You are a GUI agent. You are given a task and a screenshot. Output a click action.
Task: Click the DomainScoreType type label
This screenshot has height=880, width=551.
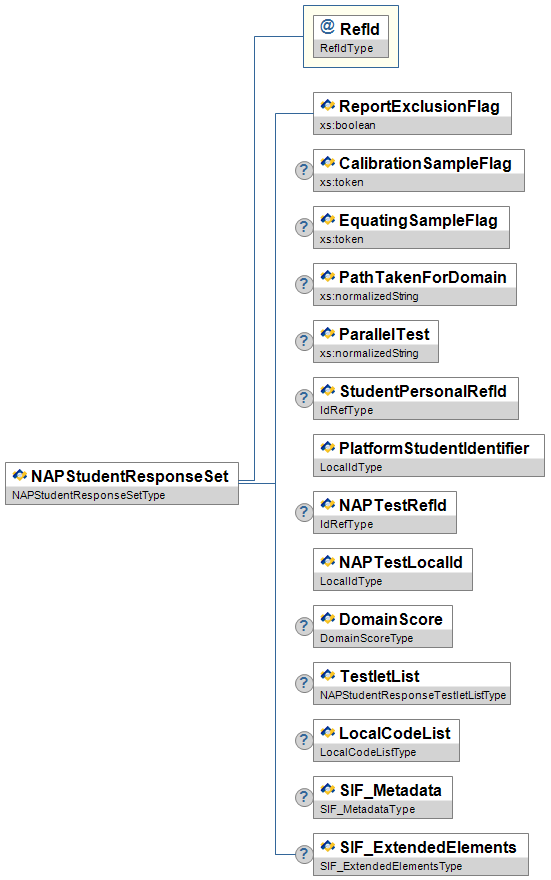click(366, 638)
